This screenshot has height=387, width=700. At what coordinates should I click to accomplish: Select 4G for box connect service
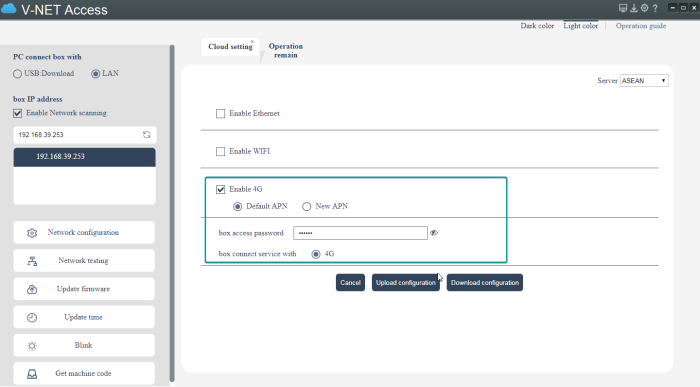click(x=316, y=254)
